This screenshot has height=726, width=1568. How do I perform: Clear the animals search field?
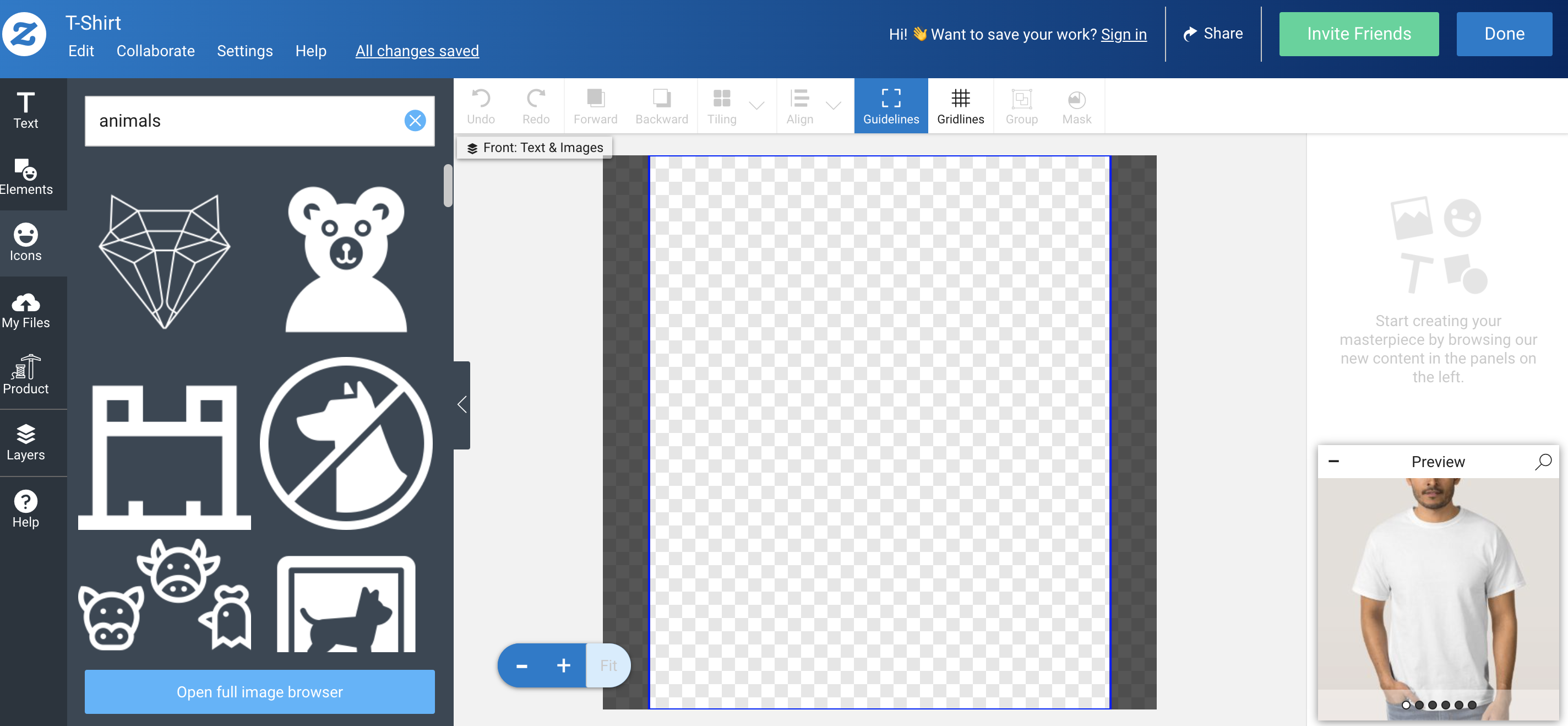tap(415, 121)
